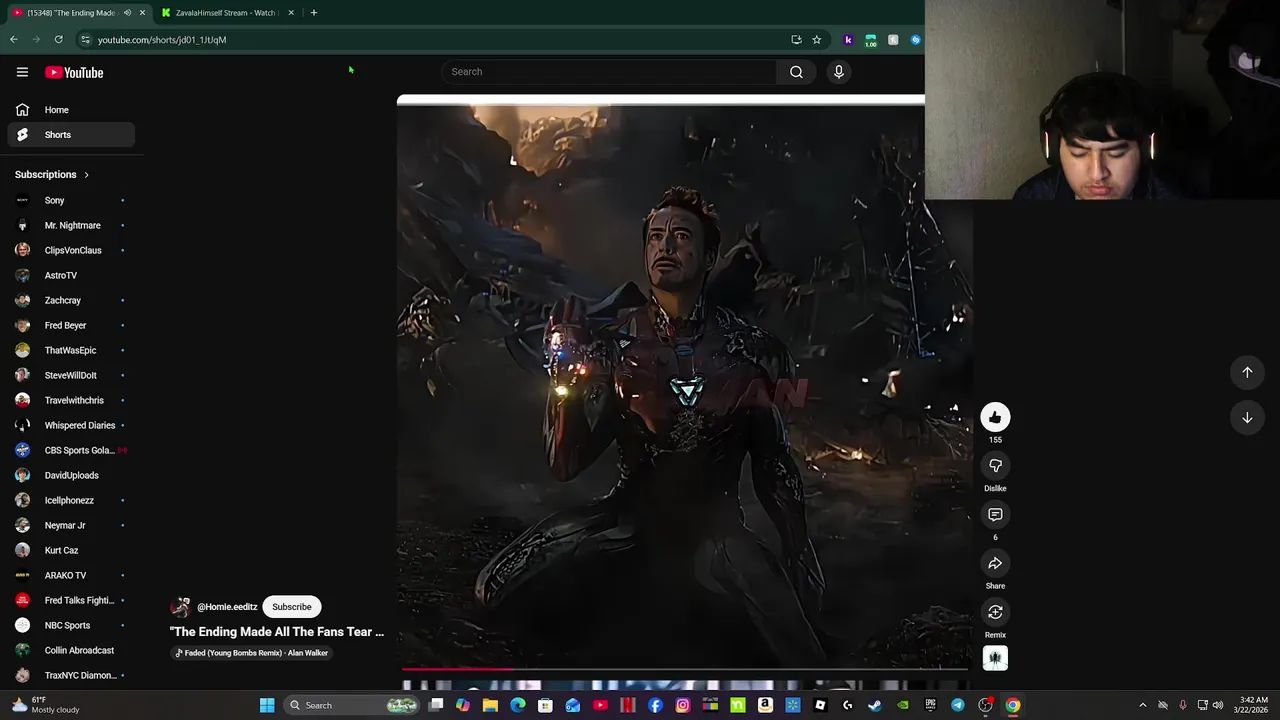This screenshot has height=720, width=1280.
Task: Open Icellphonezz channel
Action: [x=71, y=500]
